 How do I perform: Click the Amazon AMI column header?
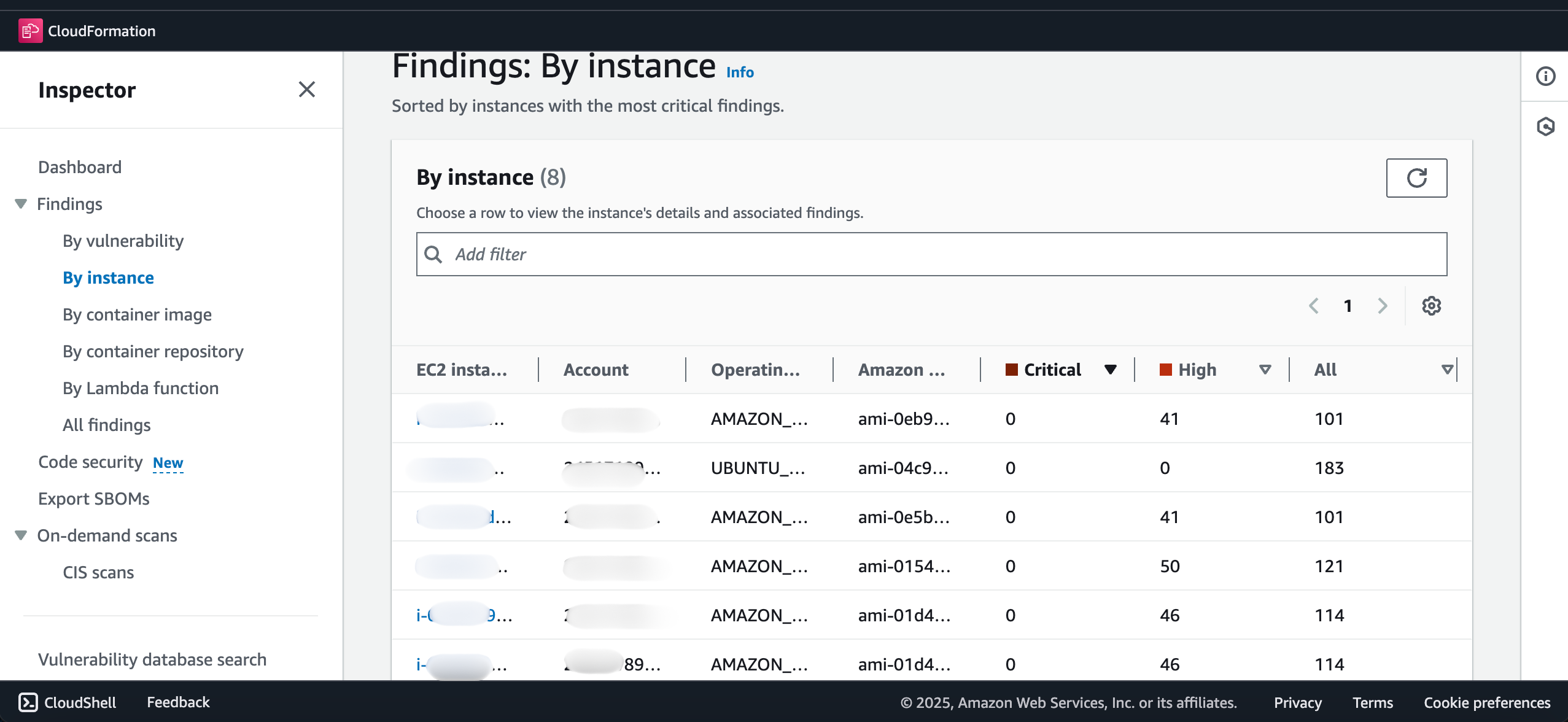(x=901, y=370)
